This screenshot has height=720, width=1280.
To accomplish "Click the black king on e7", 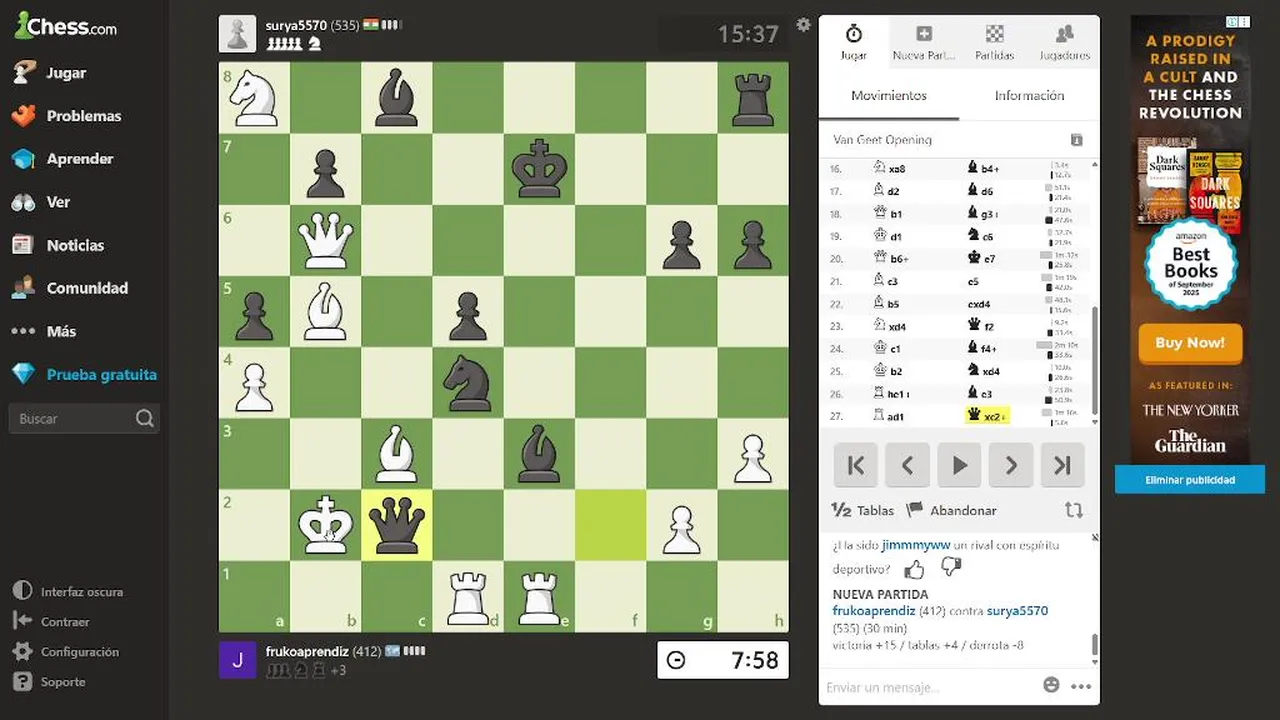I will click(x=539, y=169).
